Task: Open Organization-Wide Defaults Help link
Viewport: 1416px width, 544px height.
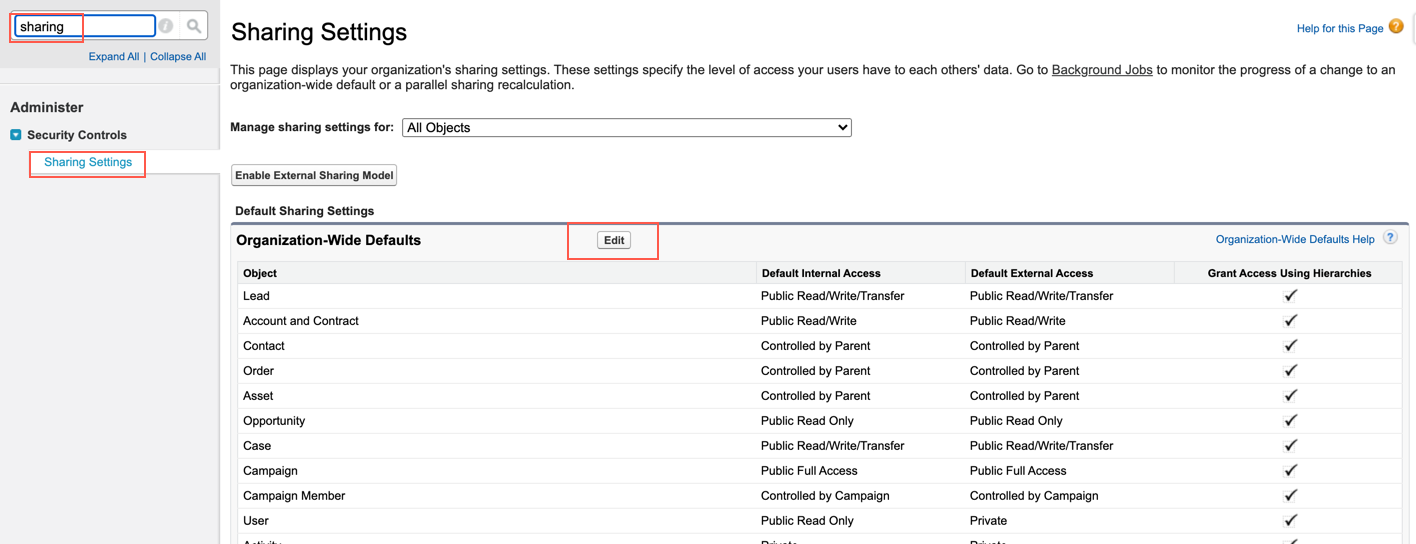Action: [x=1295, y=239]
